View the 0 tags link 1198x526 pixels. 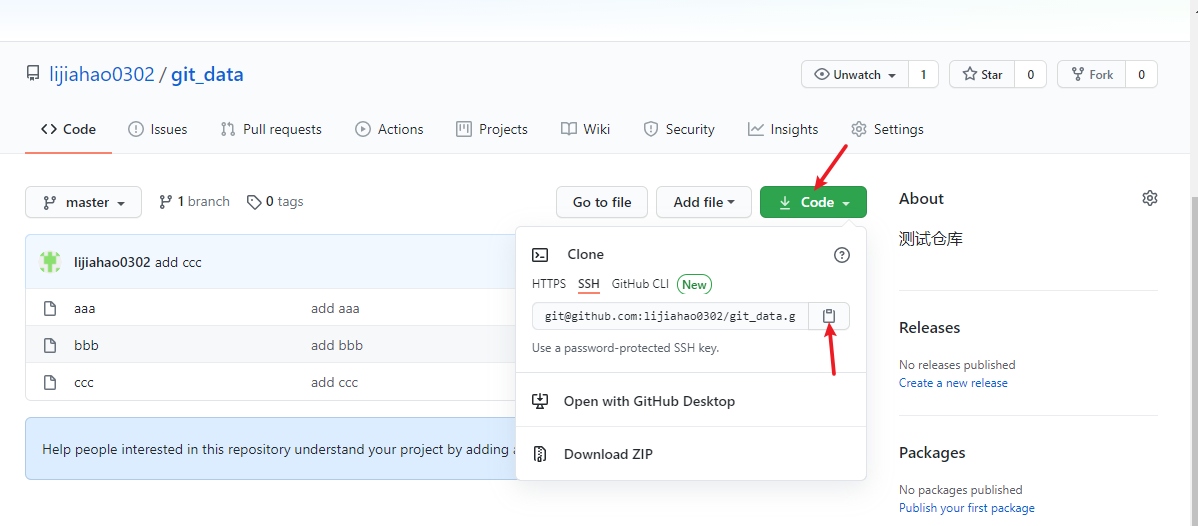click(x=275, y=202)
